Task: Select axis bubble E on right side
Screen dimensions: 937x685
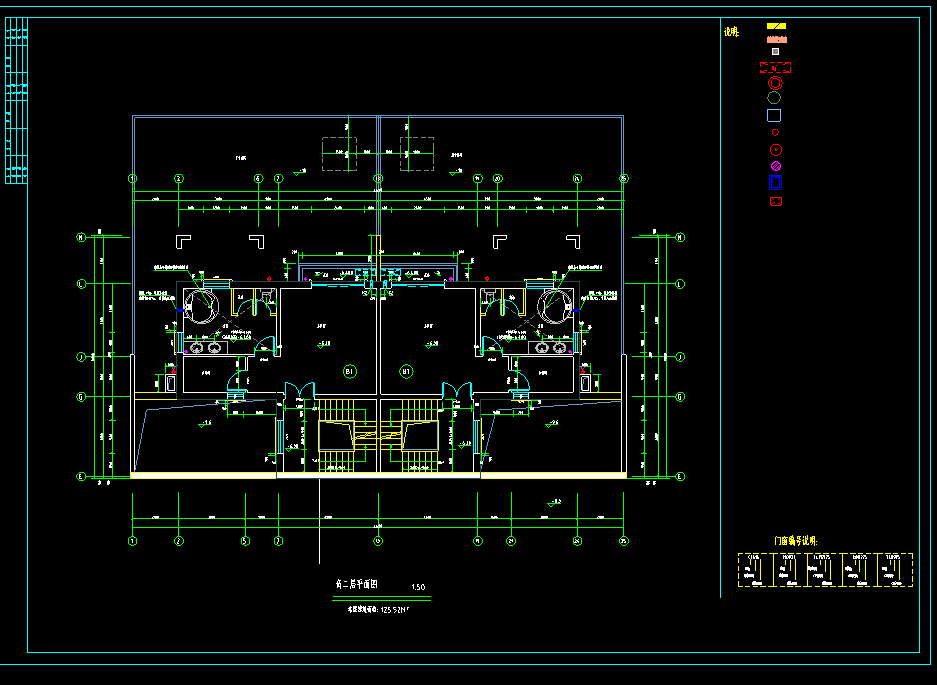Action: click(680, 476)
